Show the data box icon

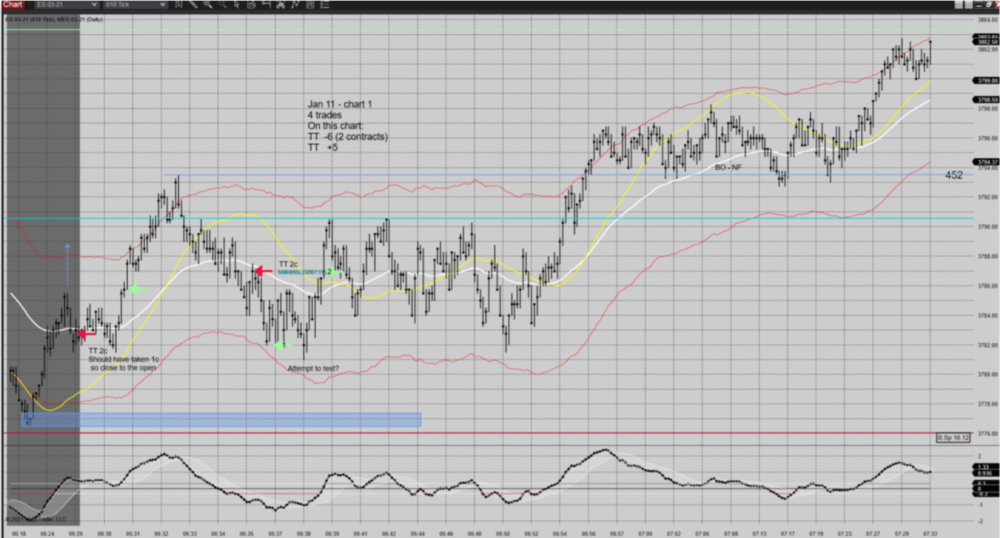pyautogui.click(x=250, y=5)
